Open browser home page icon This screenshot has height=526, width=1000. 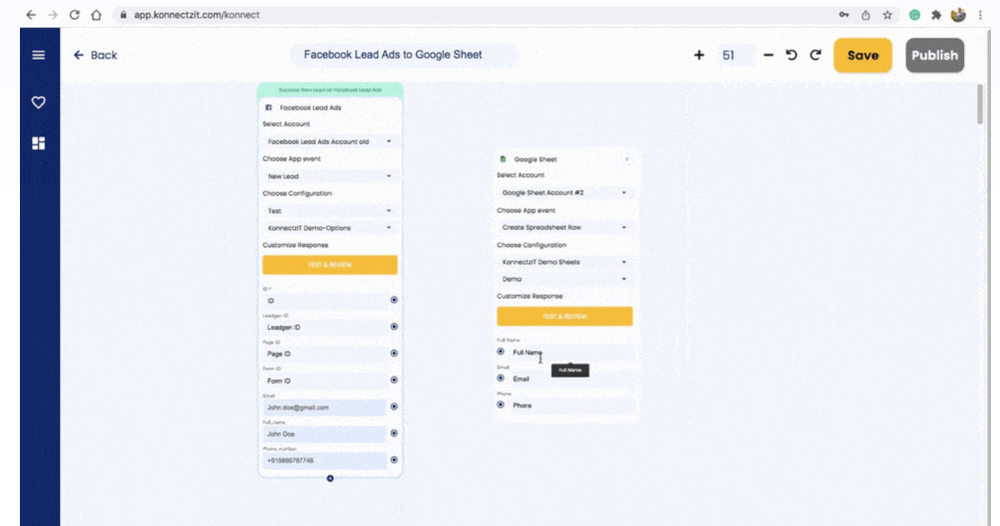96,15
